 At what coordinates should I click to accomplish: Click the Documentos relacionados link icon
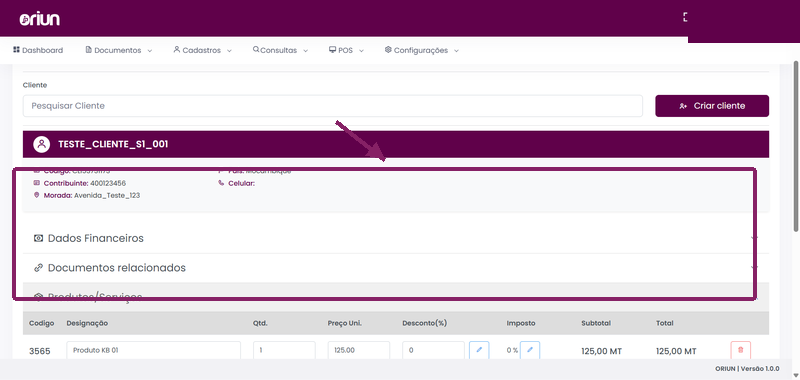click(x=38, y=268)
